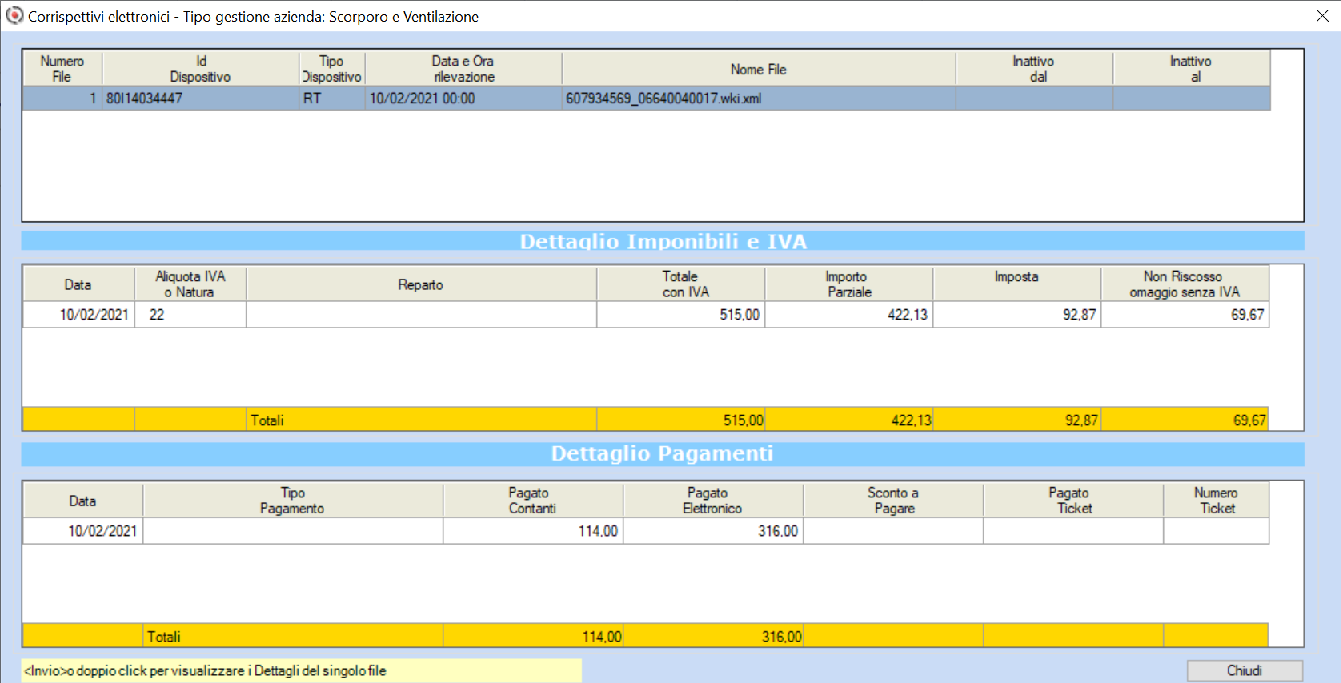Select 92,87 in the 10/02/2021 IVA row
Image resolution: width=1341 pixels, height=683 pixels.
point(1016,314)
